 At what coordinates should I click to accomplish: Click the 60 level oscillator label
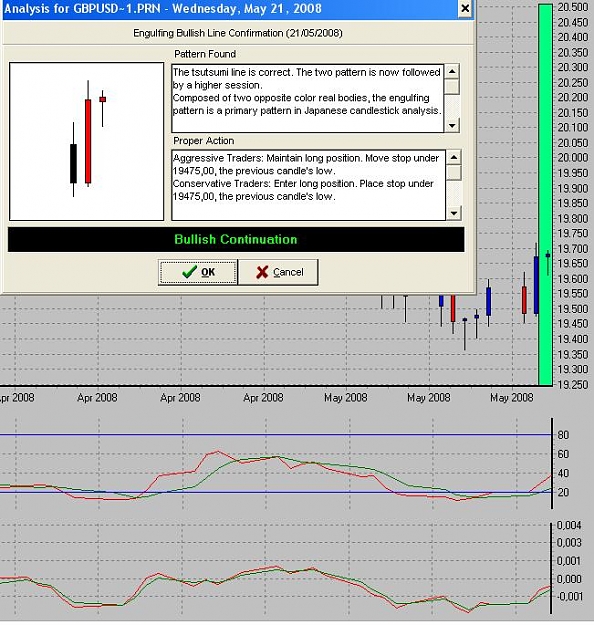click(563, 454)
